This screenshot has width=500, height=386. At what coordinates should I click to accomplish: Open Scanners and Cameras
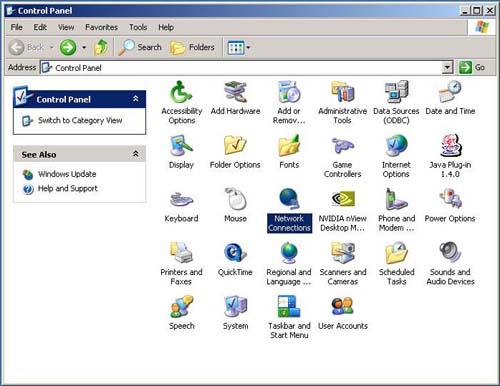(343, 264)
